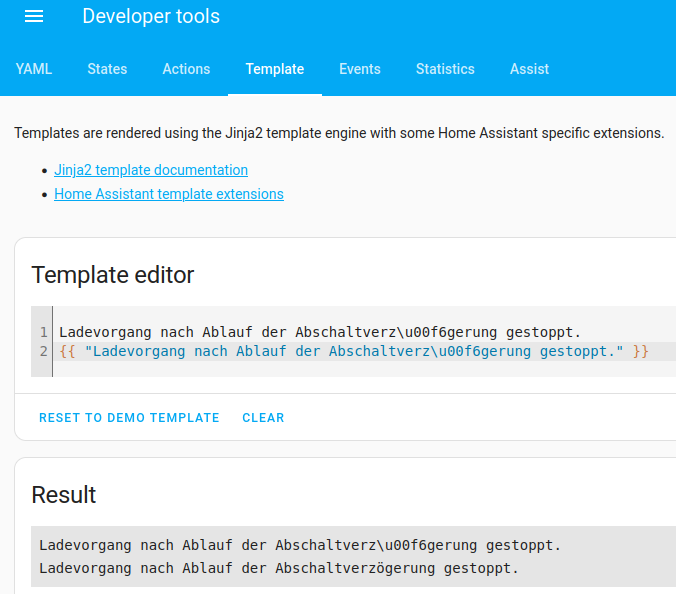Click the Result heading
Image resolution: width=676 pixels, height=594 pixels.
(63, 494)
